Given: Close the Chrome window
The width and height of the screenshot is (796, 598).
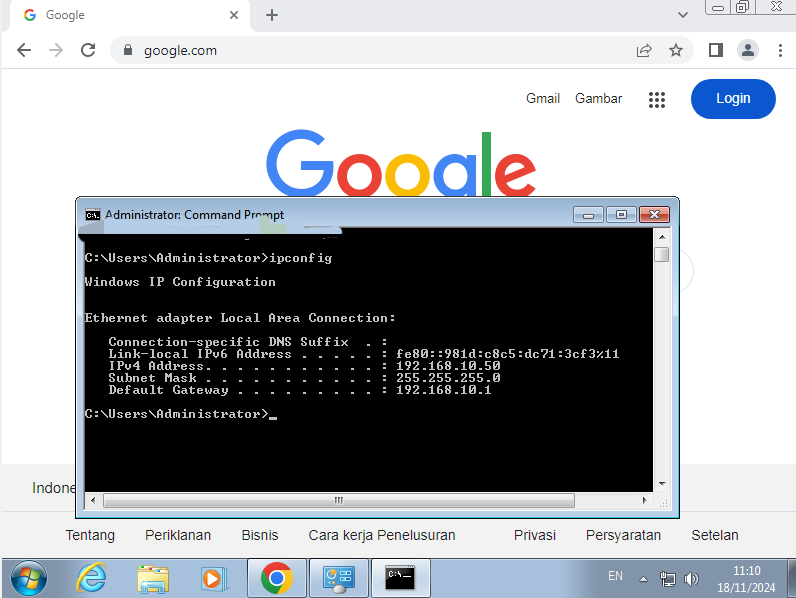Looking at the screenshot, I should tap(776, 7).
